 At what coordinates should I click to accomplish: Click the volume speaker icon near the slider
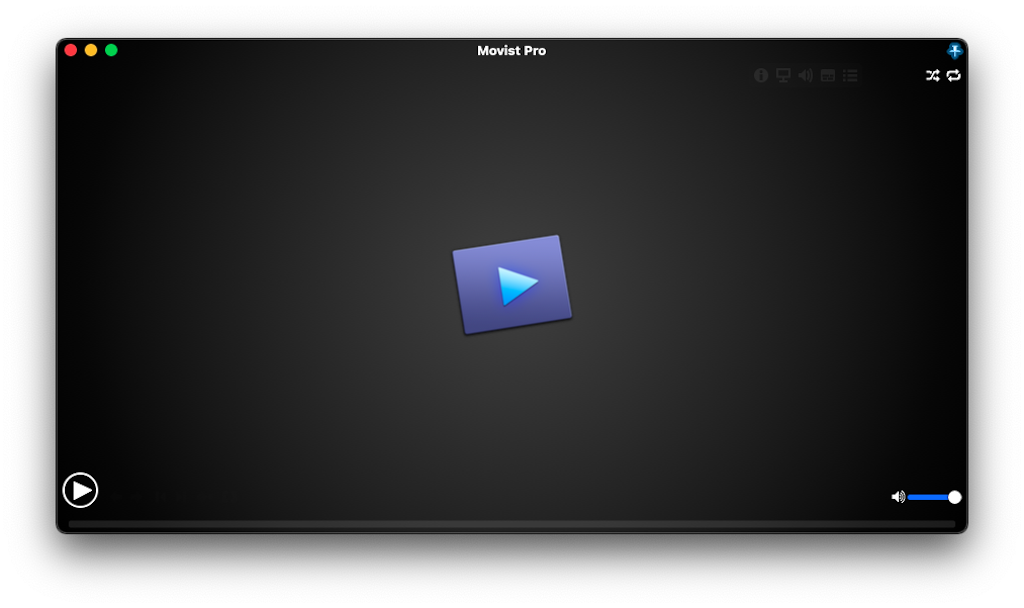897,496
